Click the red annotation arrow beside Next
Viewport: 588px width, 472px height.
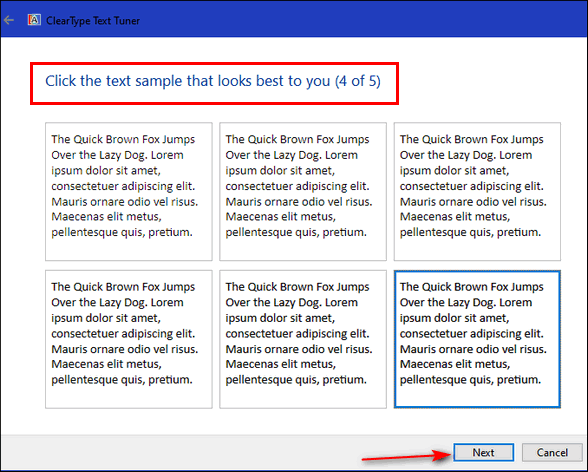click(x=406, y=457)
